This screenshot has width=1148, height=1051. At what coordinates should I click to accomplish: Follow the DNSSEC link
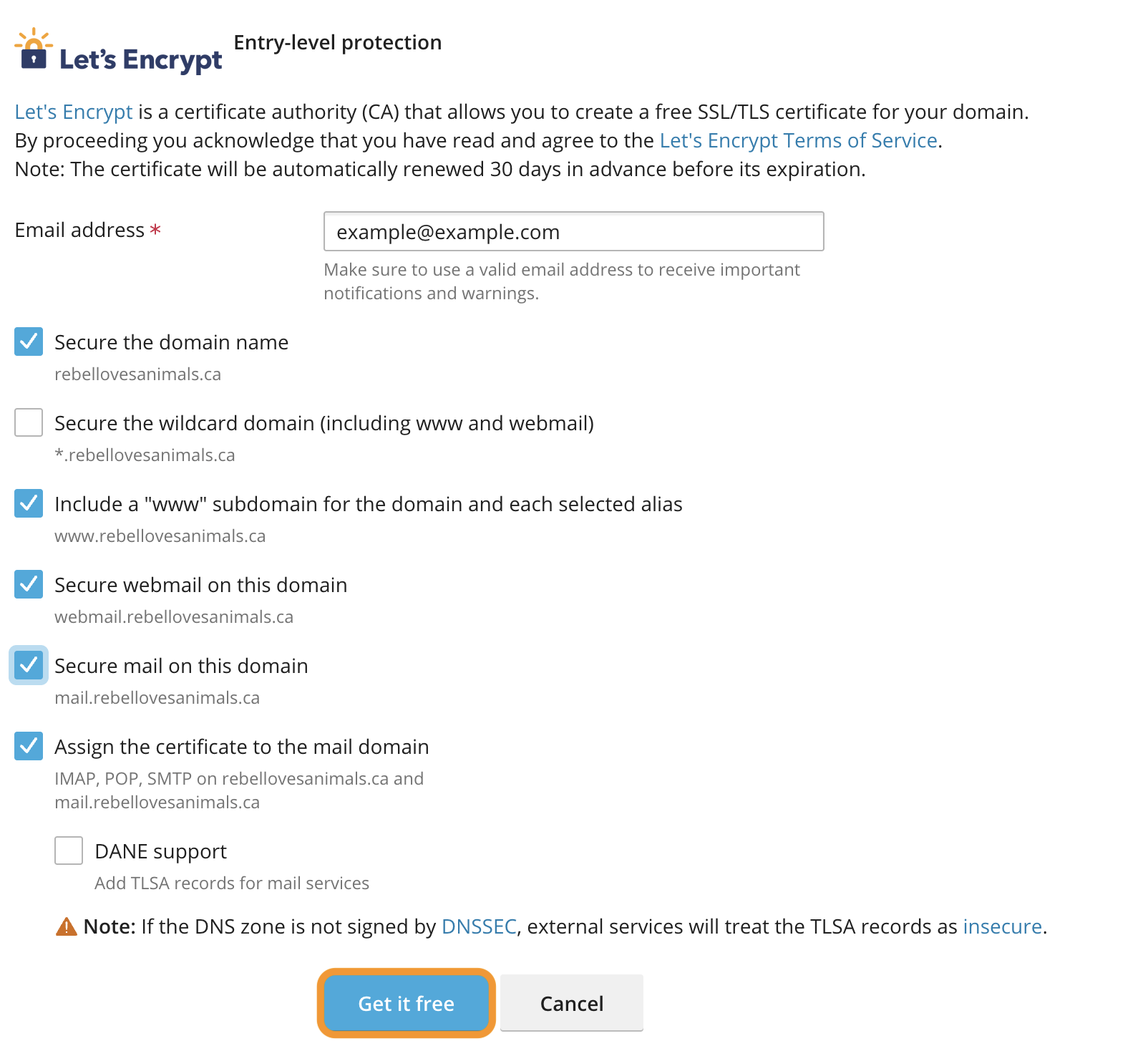479,927
